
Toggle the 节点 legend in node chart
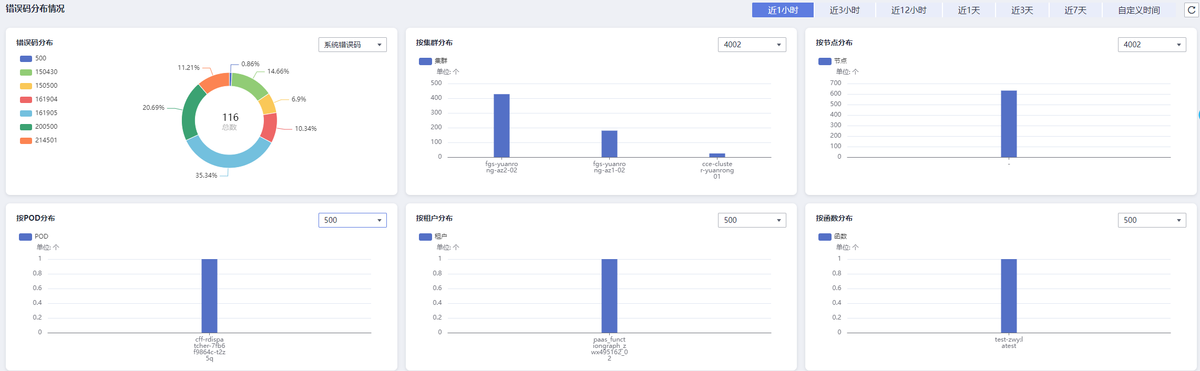[x=833, y=61]
